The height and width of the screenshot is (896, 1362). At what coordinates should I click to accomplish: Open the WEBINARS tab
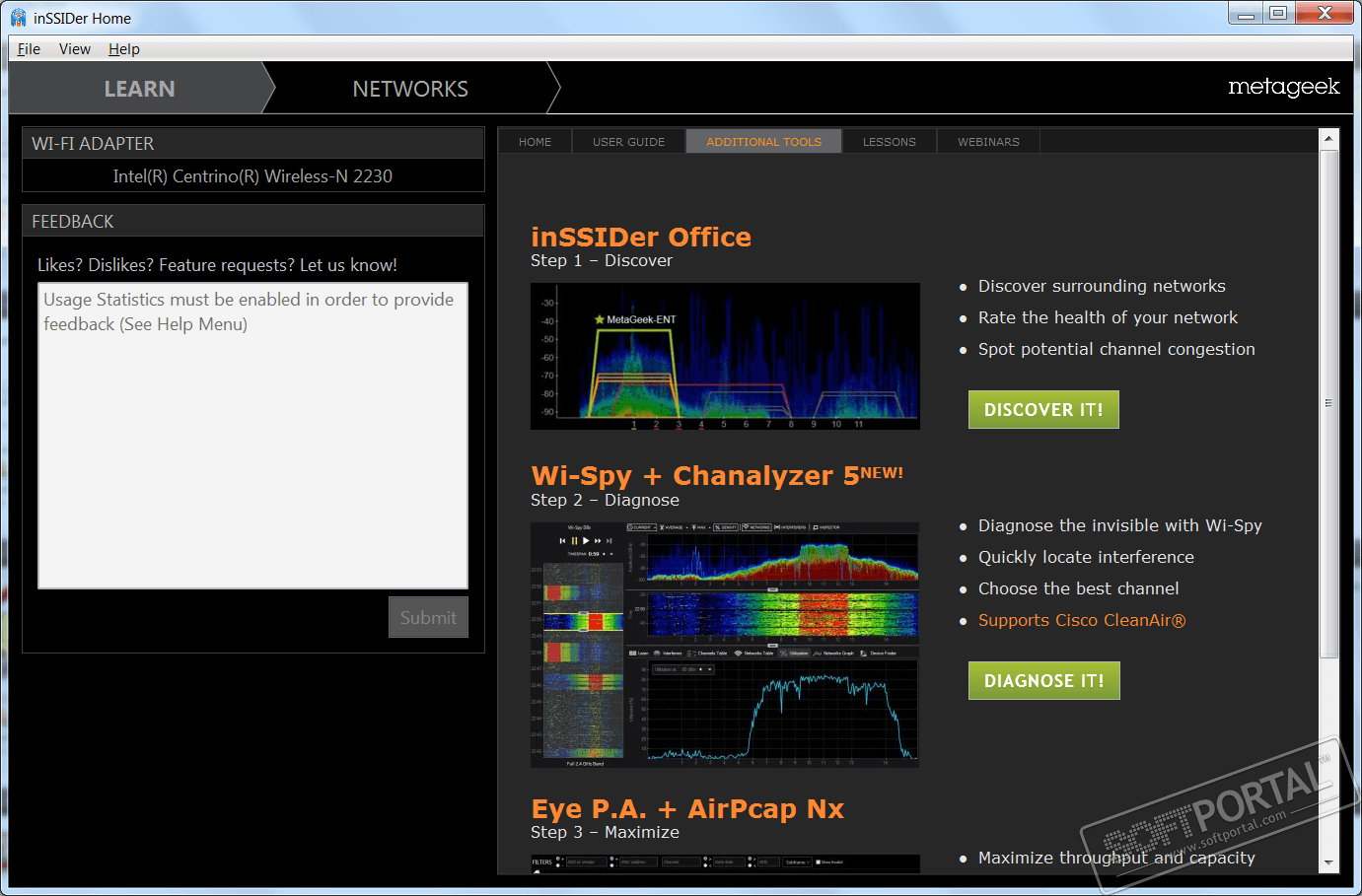(988, 142)
